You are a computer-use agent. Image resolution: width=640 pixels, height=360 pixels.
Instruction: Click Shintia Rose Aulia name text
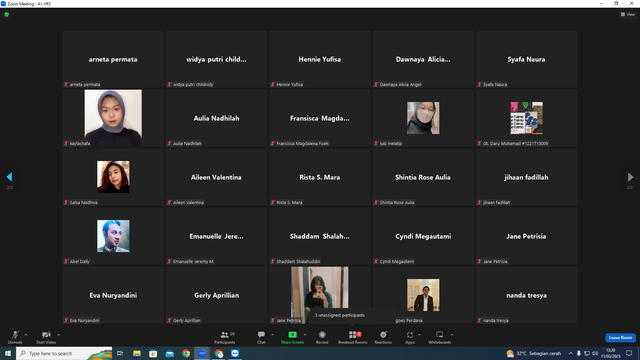tap(423, 177)
